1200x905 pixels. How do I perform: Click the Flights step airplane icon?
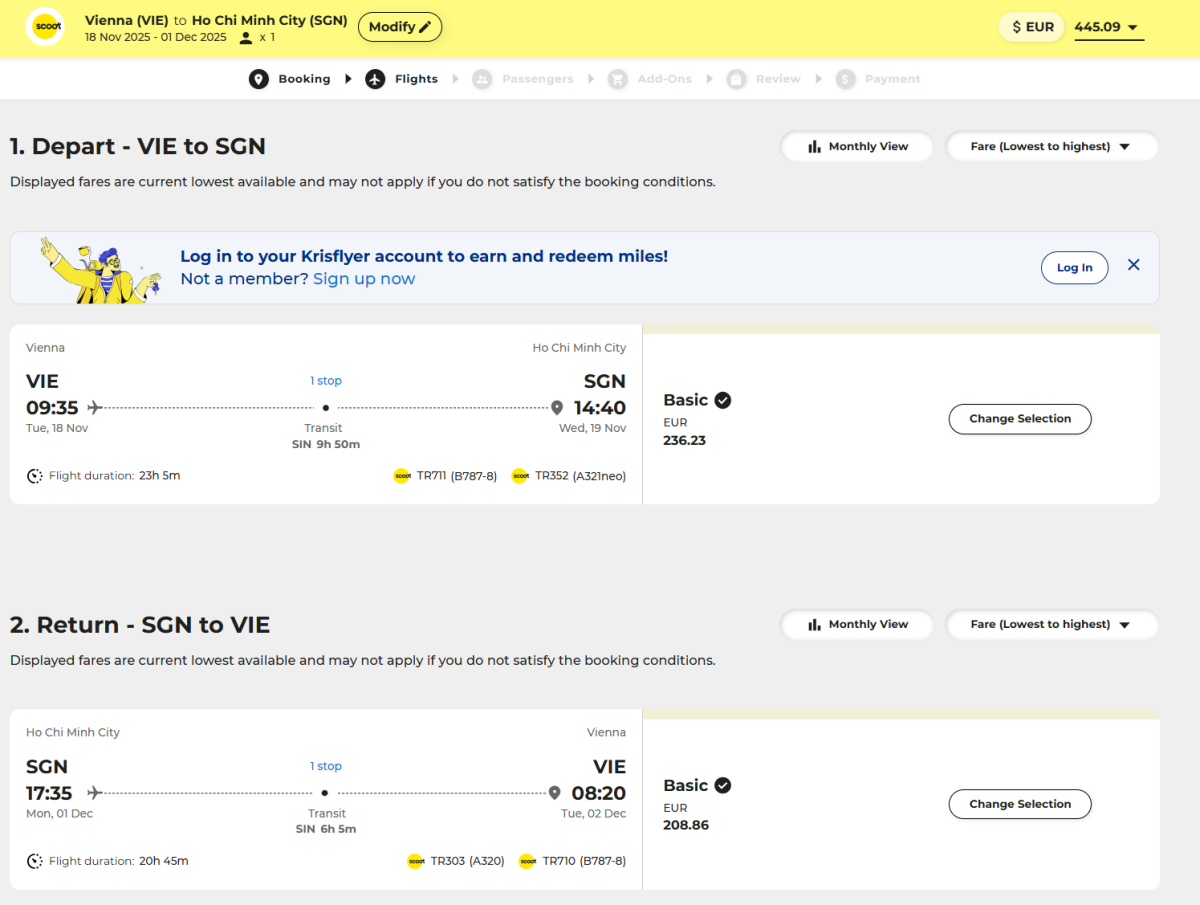point(375,79)
